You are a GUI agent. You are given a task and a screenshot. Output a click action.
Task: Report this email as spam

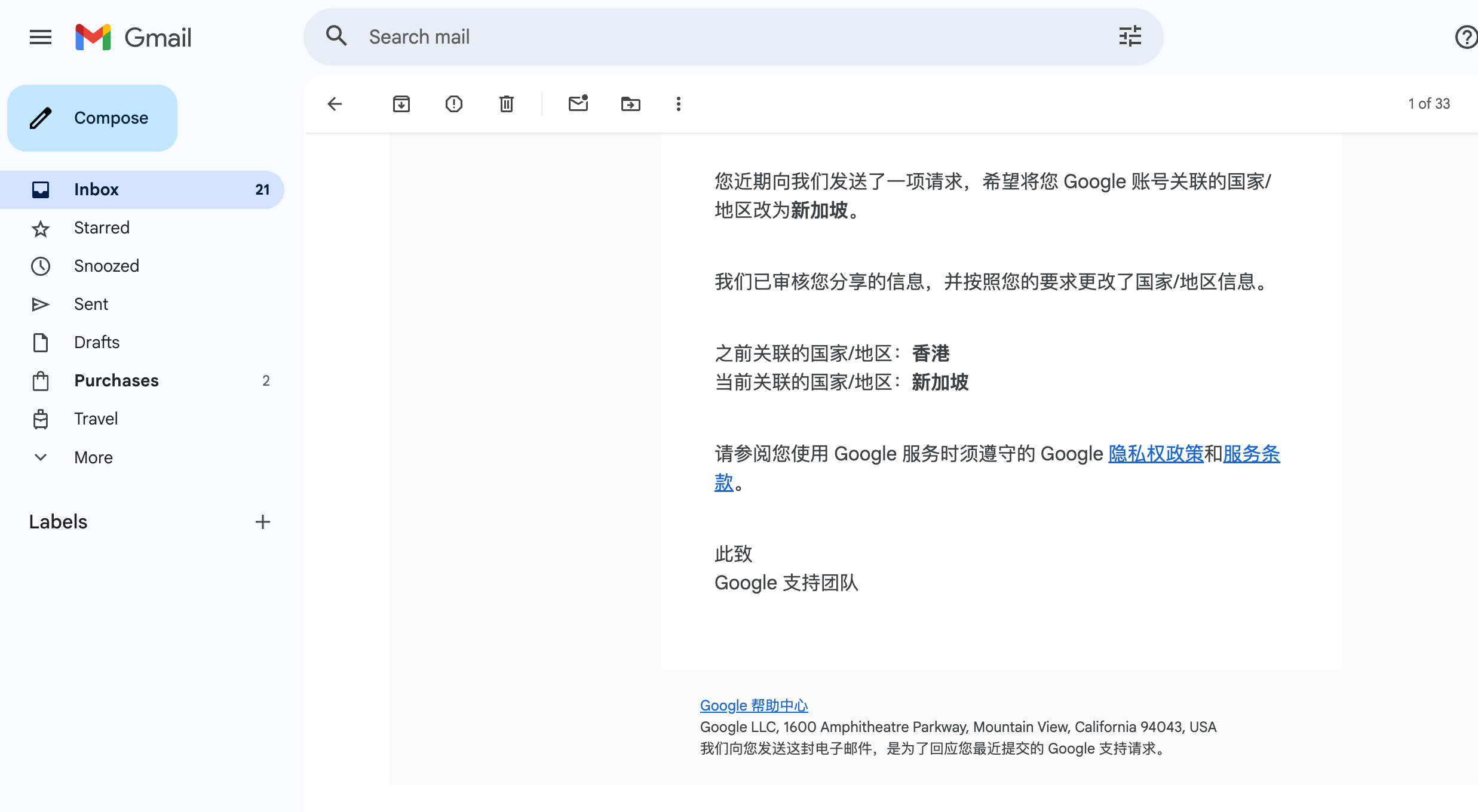tap(454, 104)
